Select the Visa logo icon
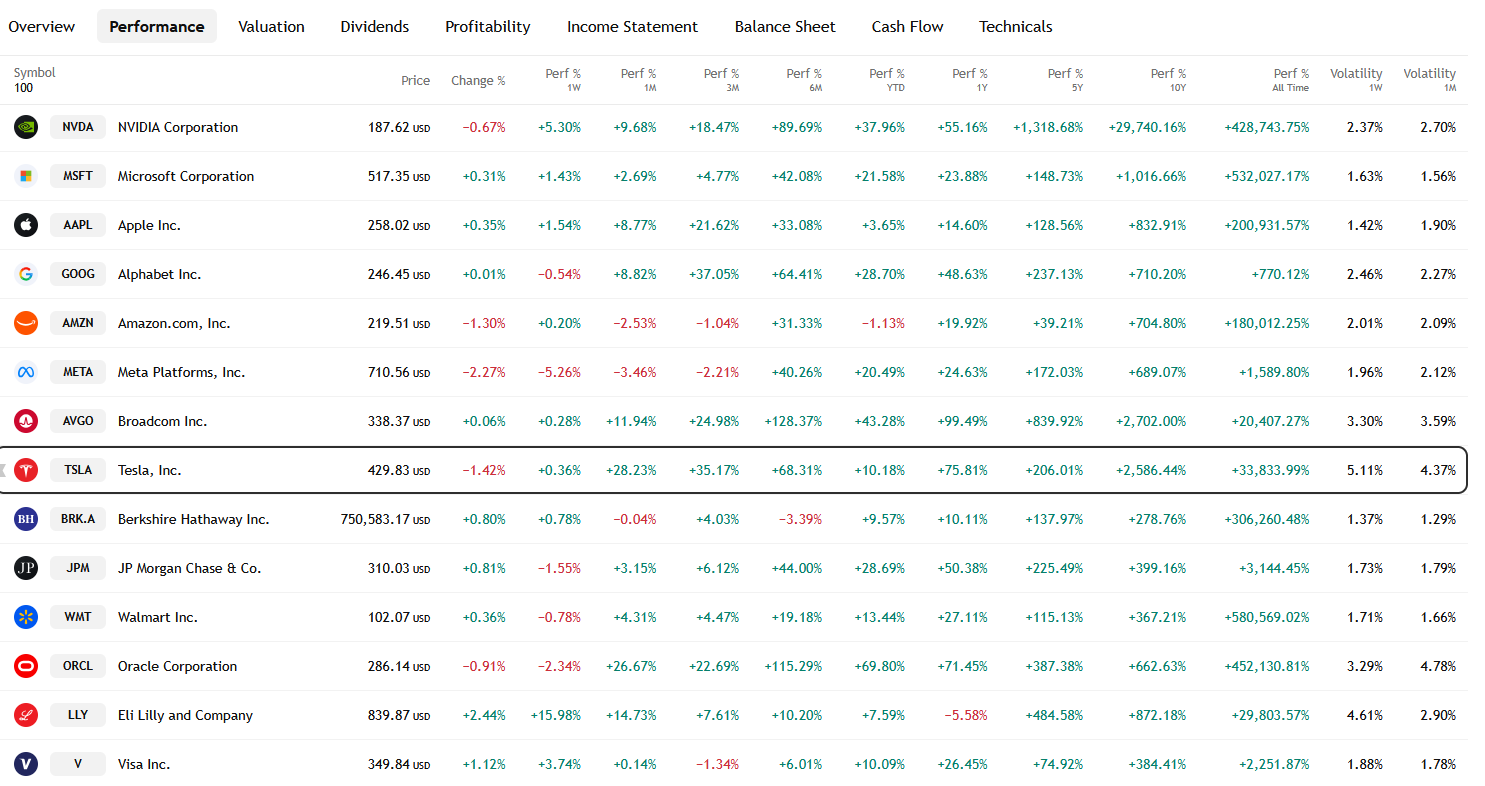This screenshot has height=786, width=1485. (x=26, y=763)
